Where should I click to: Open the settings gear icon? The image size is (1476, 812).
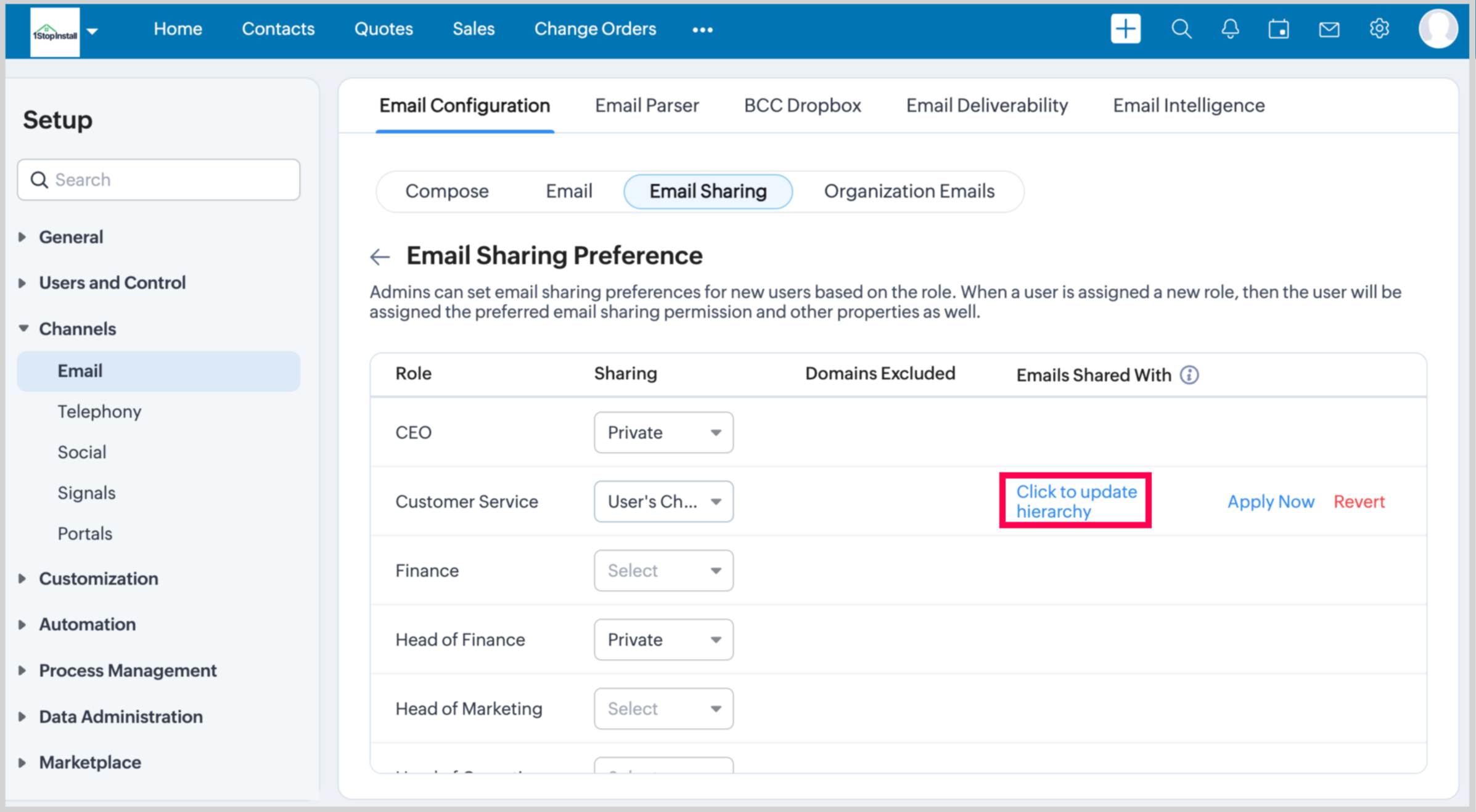coord(1379,29)
